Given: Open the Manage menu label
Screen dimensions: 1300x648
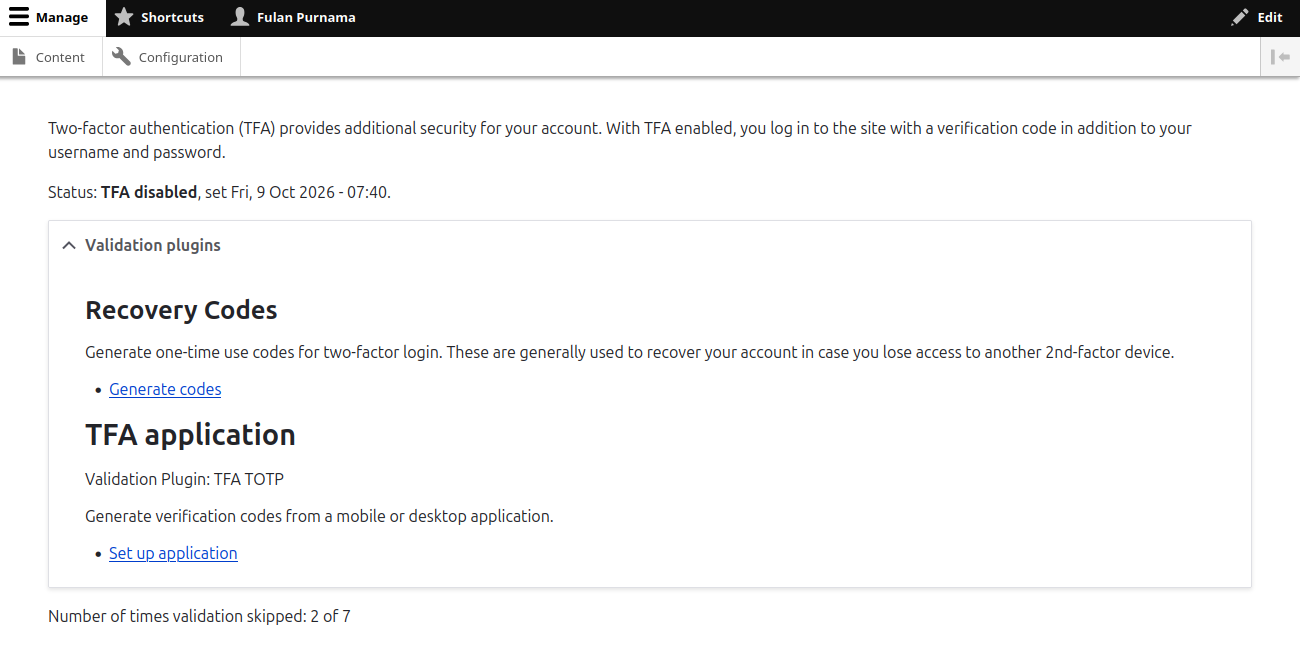Looking at the screenshot, I should click(62, 17).
